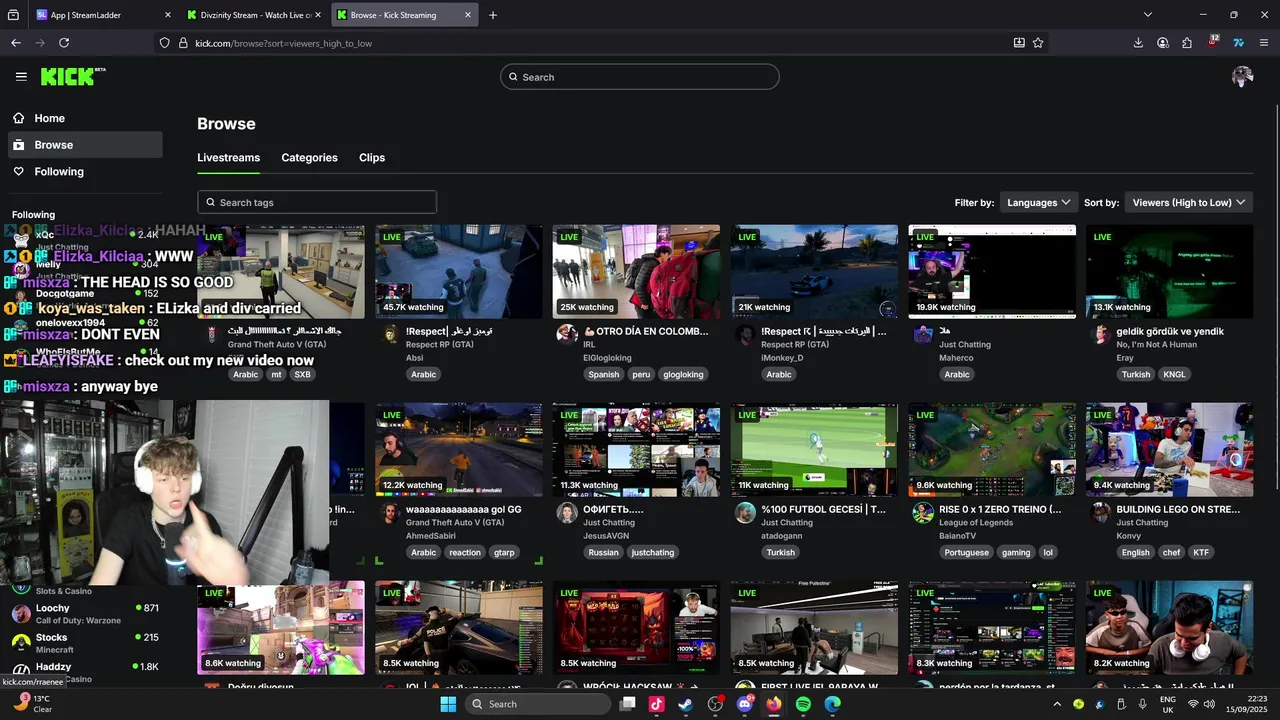Image resolution: width=1280 pixels, height=720 pixels.
Task: Go back with browser back arrow
Action: (16, 43)
